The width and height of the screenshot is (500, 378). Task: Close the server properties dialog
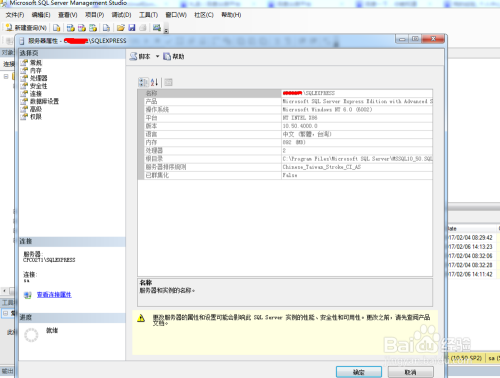point(433,39)
